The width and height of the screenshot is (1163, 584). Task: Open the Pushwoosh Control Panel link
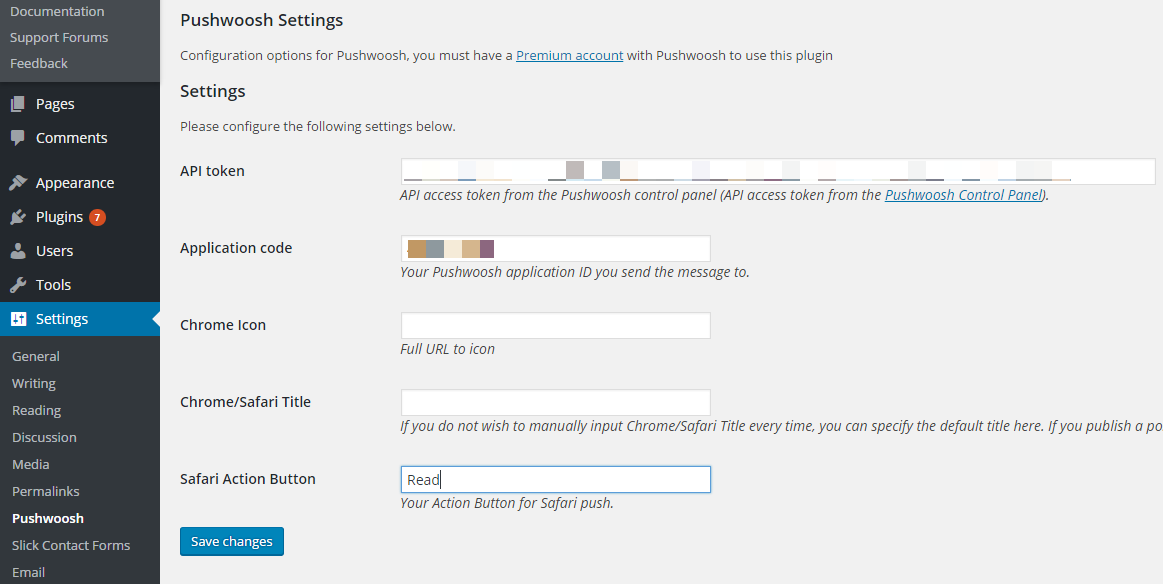(x=964, y=195)
